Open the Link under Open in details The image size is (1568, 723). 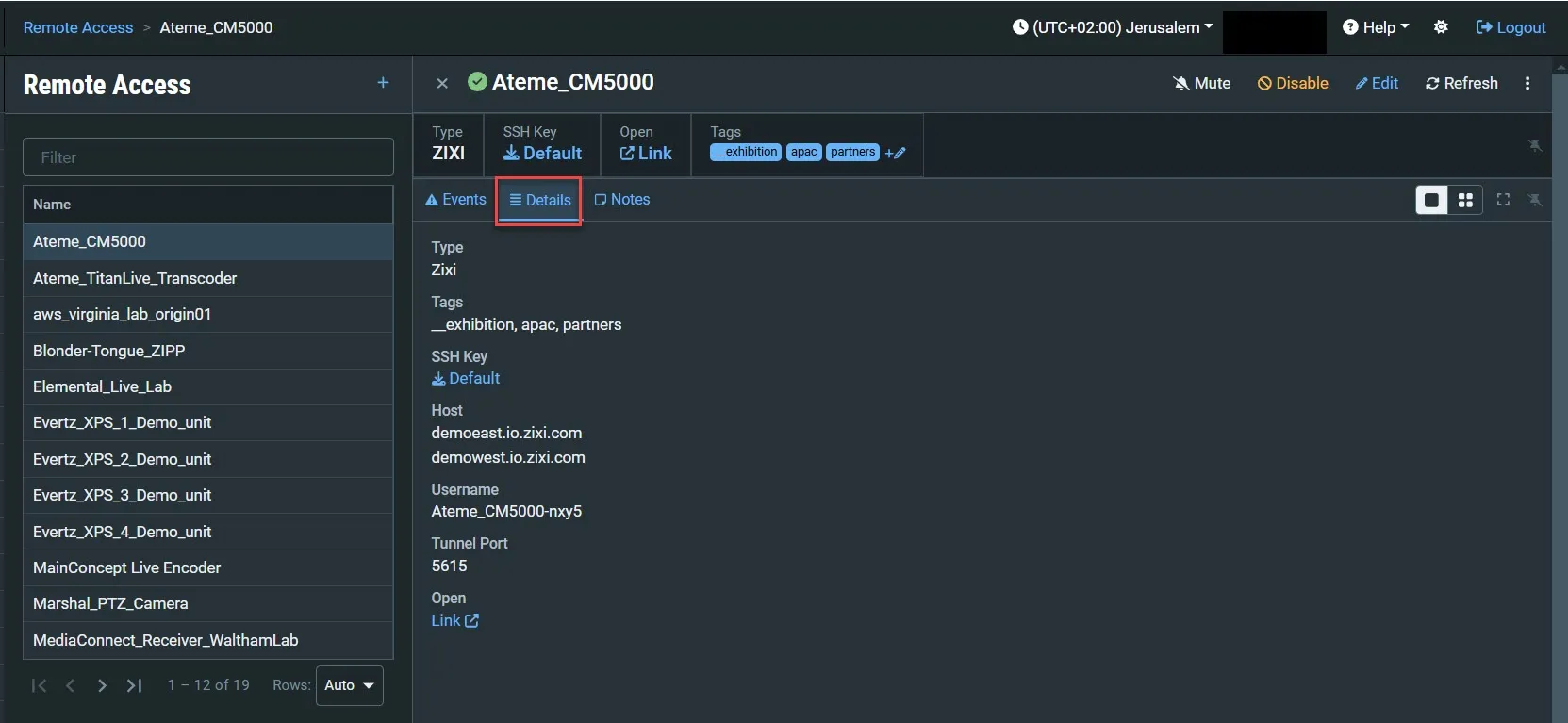click(x=455, y=620)
